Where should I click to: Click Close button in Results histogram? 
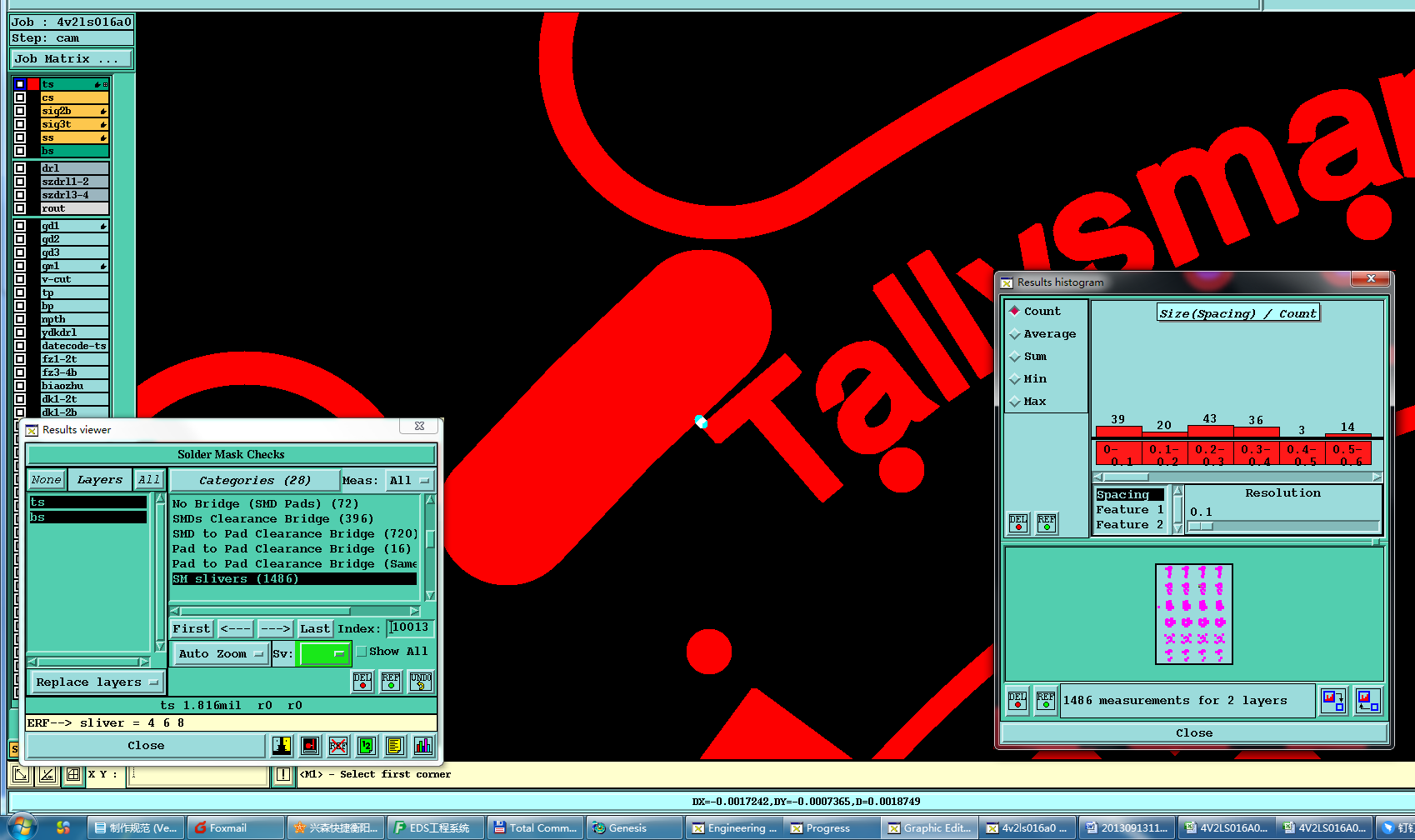point(1194,732)
